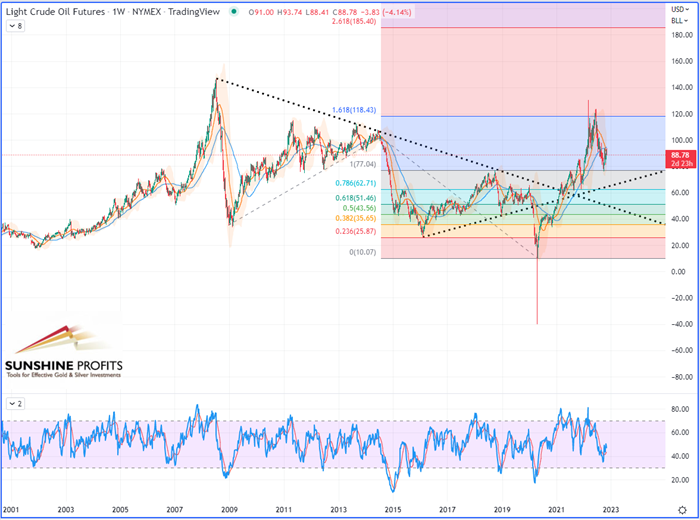Open the BLL unit dropdown
This screenshot has width=700, height=520.
(x=681, y=19)
